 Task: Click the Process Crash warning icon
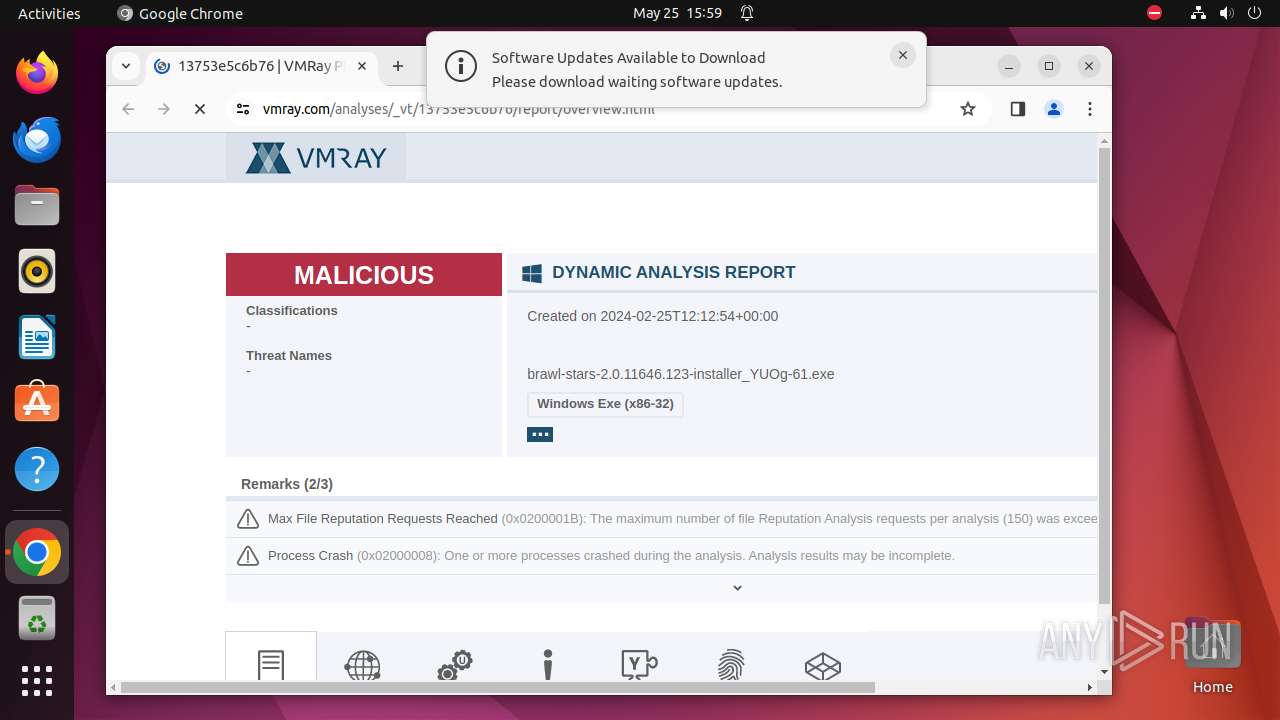(247, 556)
